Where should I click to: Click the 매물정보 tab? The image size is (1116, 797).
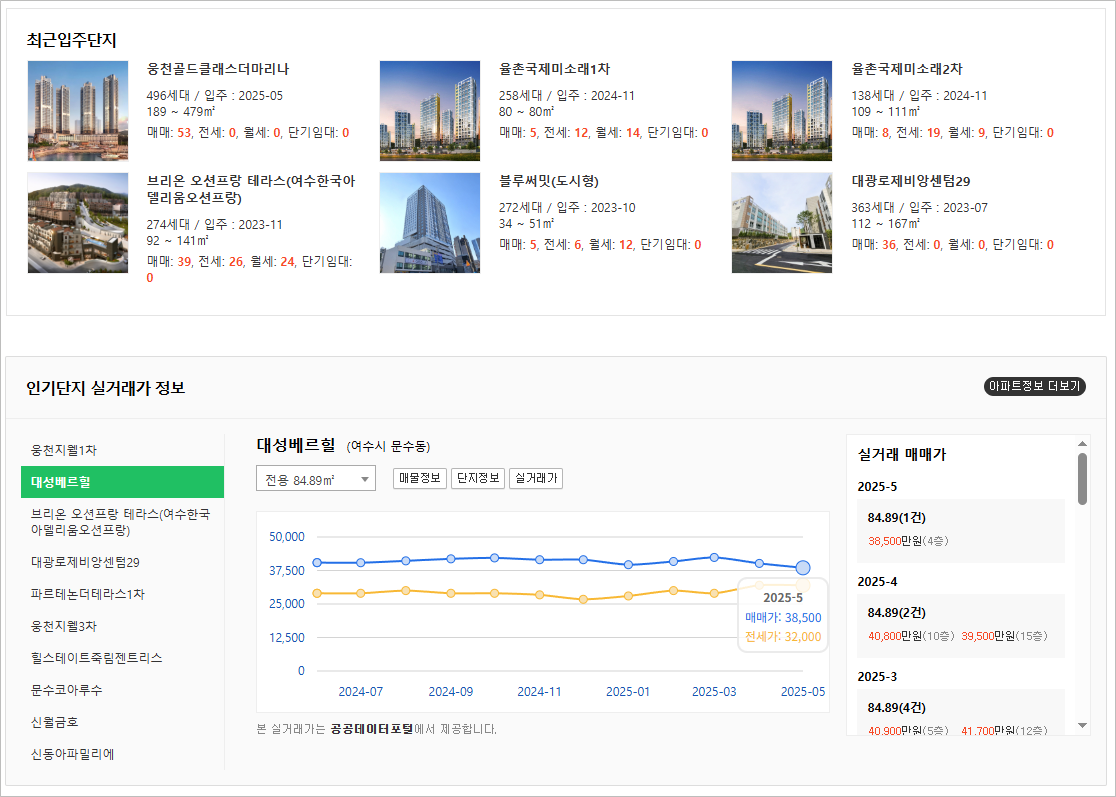[419, 478]
